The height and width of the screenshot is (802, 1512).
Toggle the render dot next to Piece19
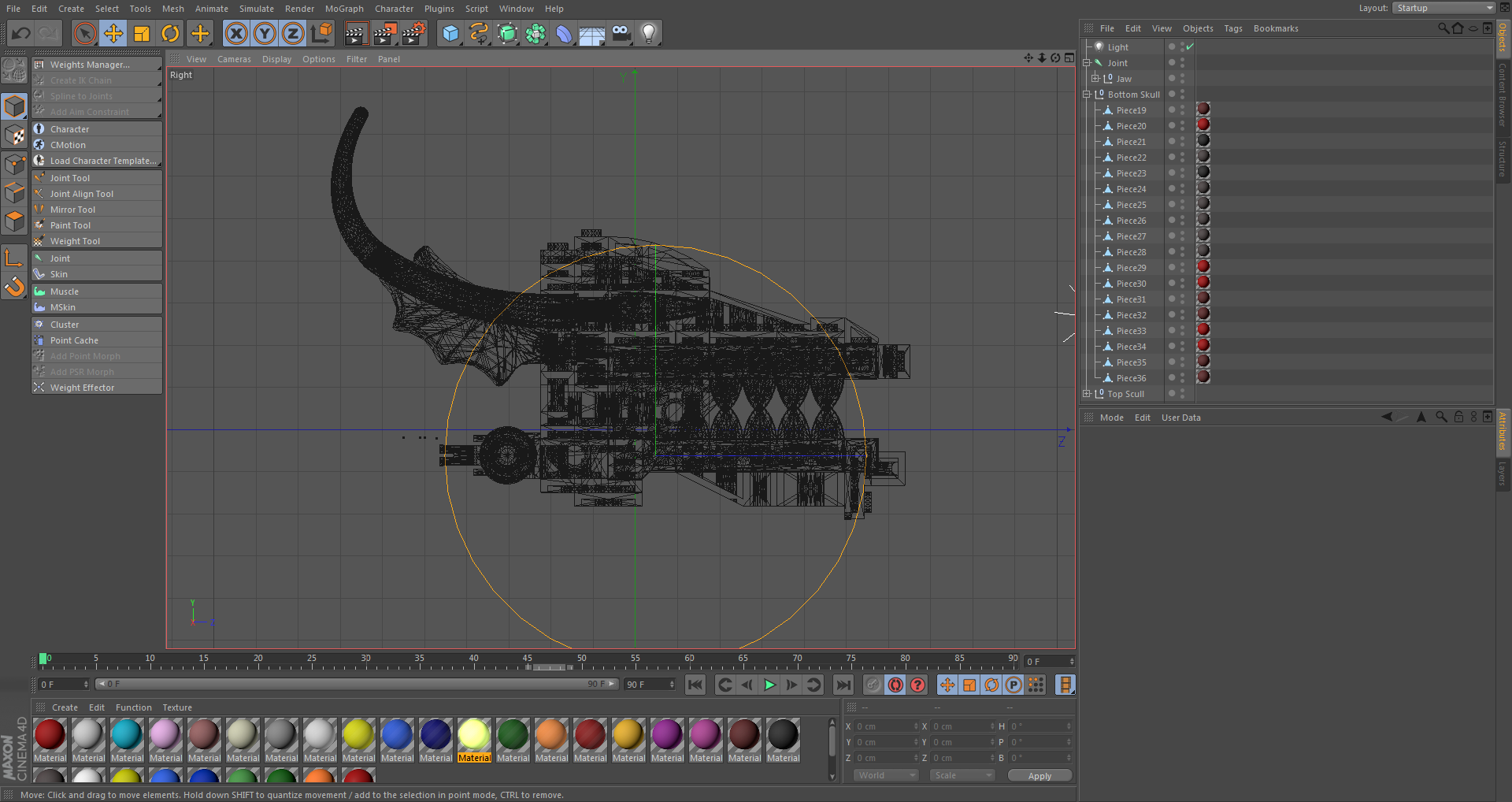coord(1172,110)
